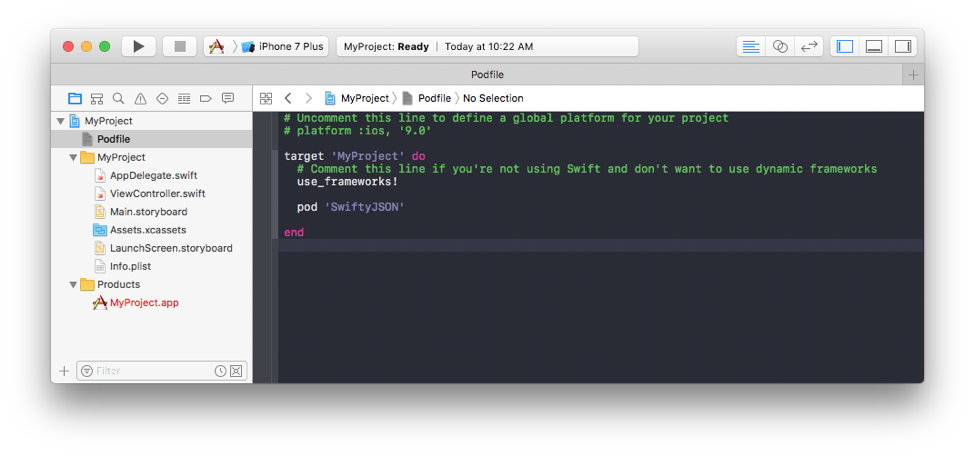Toggle the Debug area visibility

pyautogui.click(x=874, y=47)
